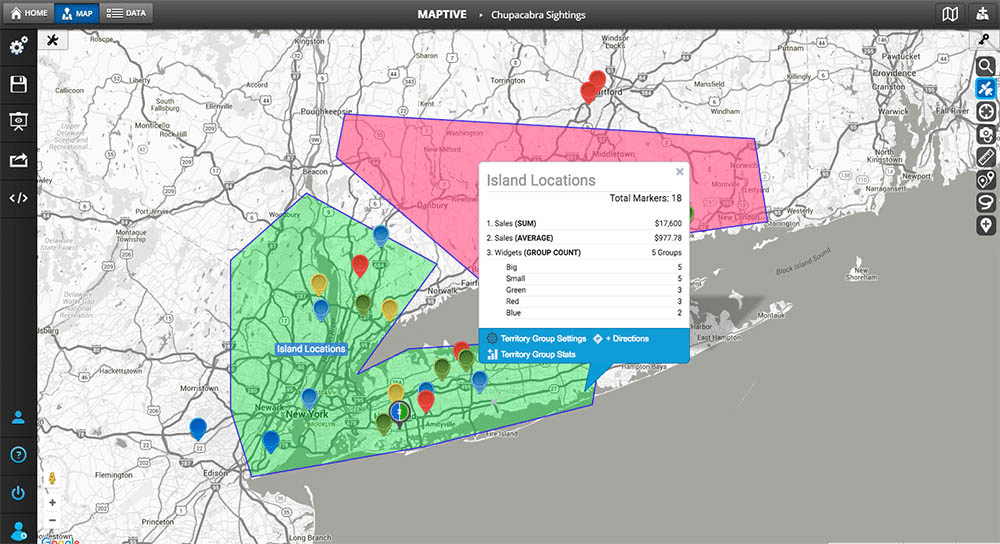
Task: Go to the HOME tab
Action: click(x=29, y=13)
